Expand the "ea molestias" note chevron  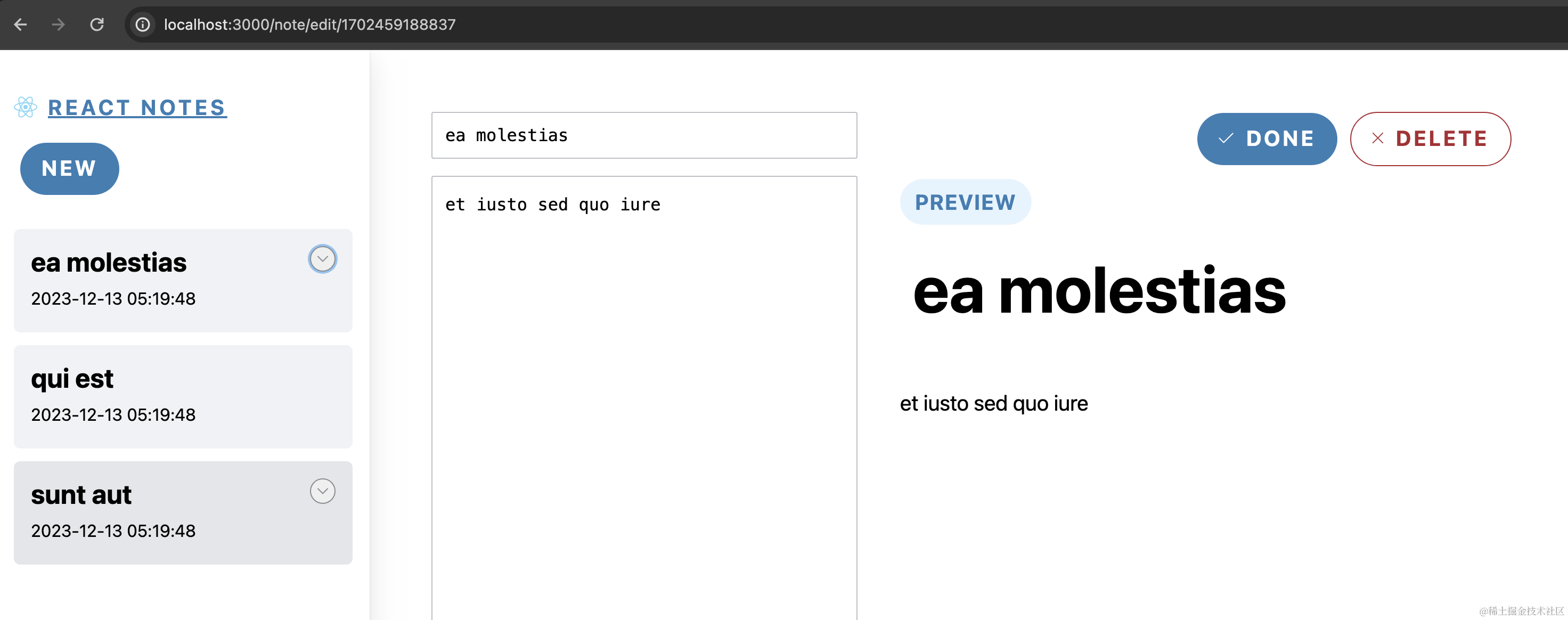click(323, 259)
